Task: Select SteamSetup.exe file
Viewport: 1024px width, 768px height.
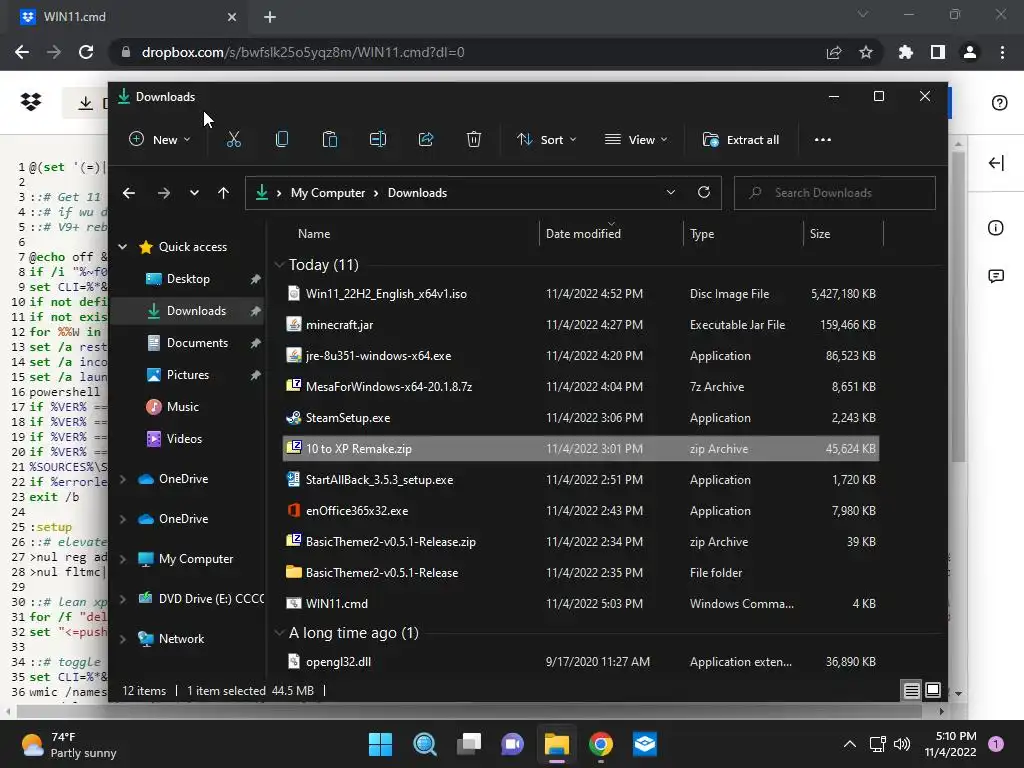Action: [581, 418]
